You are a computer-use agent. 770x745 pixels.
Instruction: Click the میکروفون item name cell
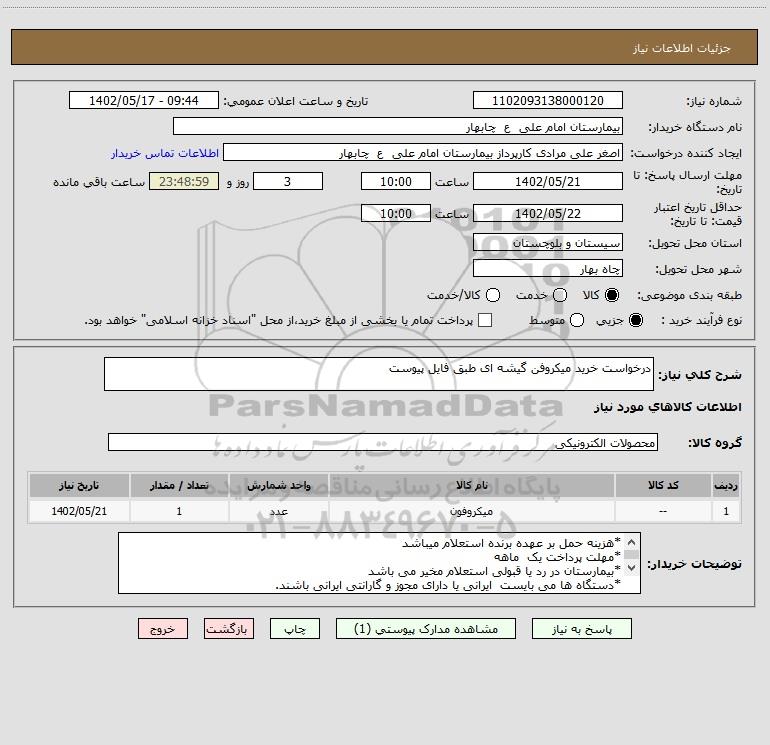click(471, 511)
